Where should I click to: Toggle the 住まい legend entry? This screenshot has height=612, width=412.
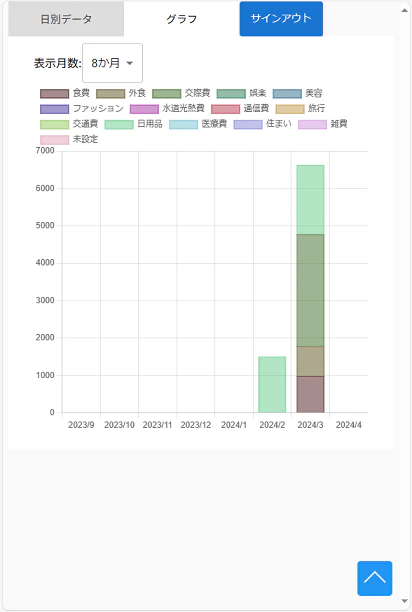(263, 124)
